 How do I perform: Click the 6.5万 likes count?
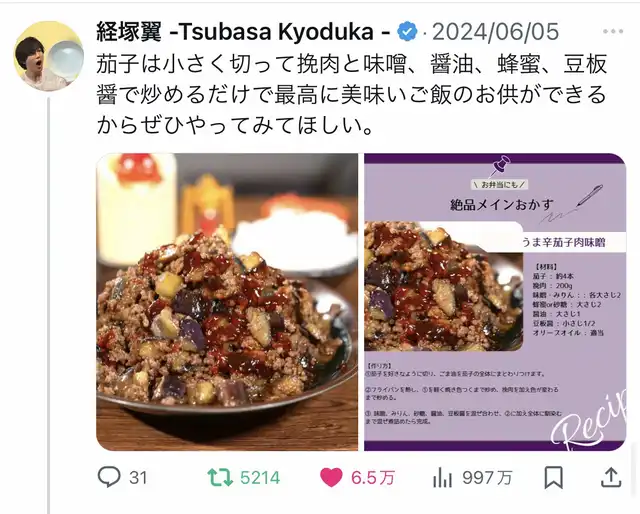point(373,477)
